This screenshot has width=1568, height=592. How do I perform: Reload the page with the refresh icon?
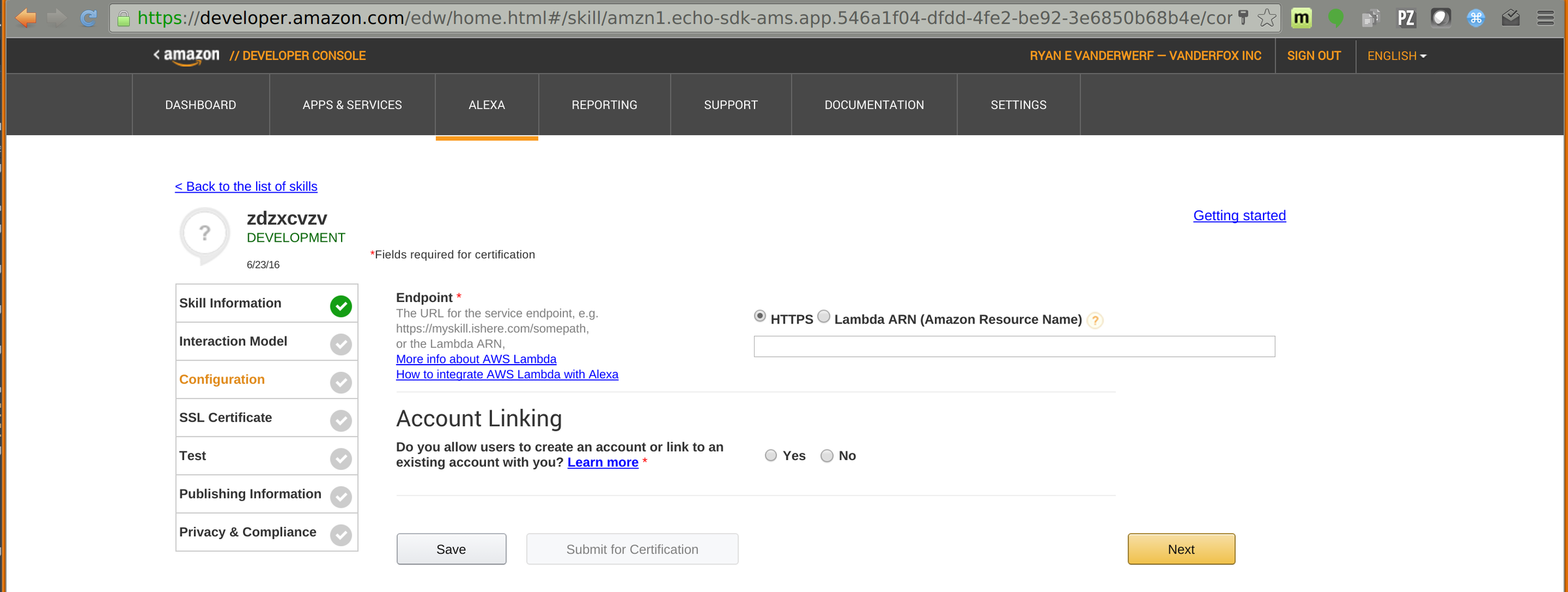[x=88, y=18]
